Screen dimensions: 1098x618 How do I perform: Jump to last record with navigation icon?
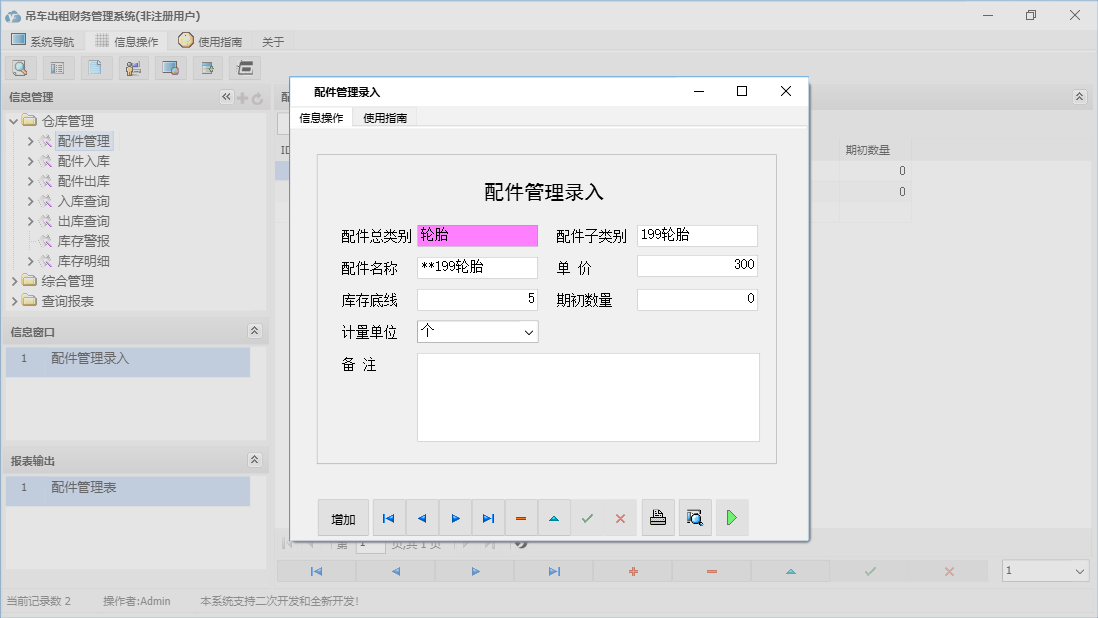(x=488, y=517)
